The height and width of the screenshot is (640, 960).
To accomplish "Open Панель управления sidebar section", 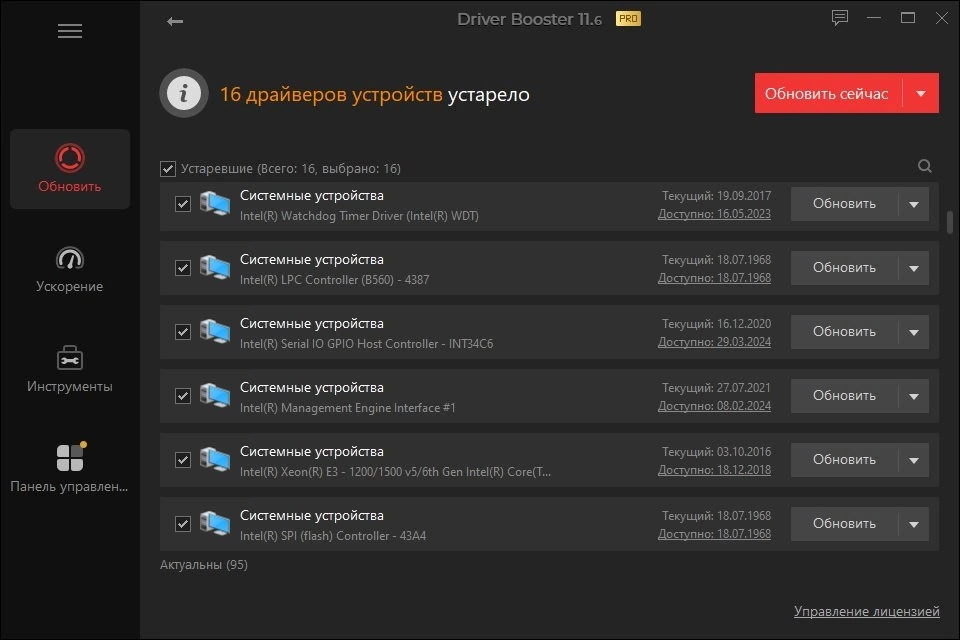I will (70, 469).
